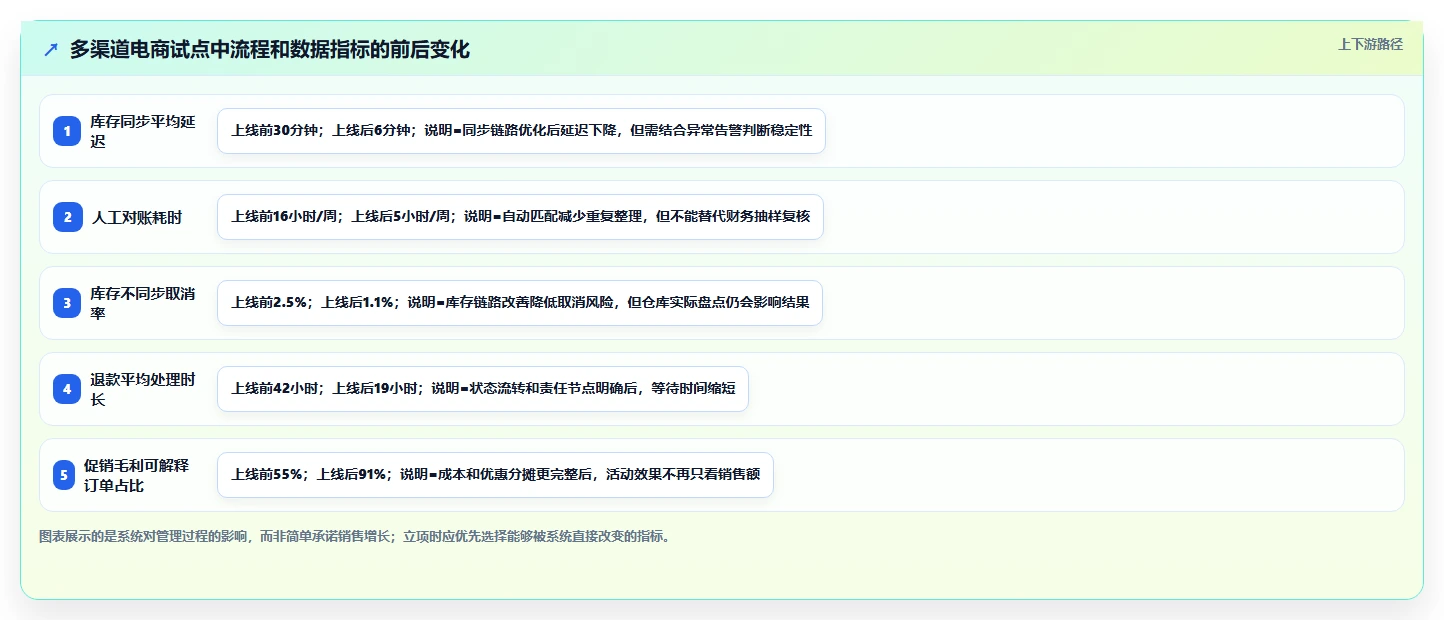Click the detail box starting 上线前30分钟

pyautogui.click(x=521, y=131)
